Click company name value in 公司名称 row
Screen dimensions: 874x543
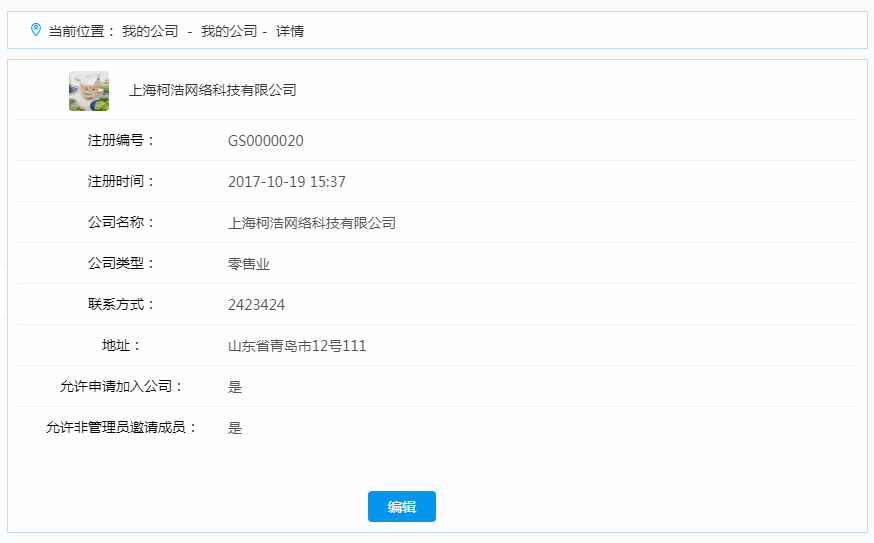coord(311,223)
